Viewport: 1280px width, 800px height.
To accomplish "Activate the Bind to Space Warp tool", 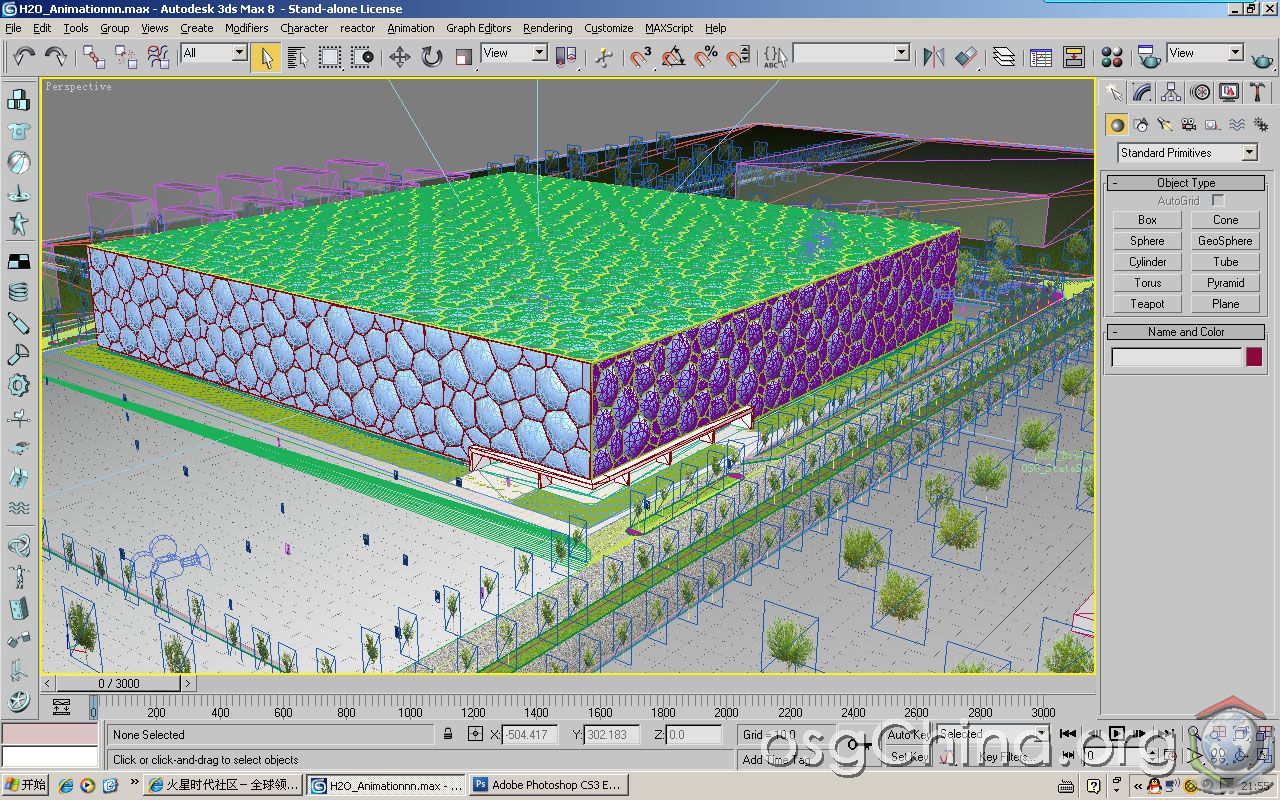I will tap(159, 57).
